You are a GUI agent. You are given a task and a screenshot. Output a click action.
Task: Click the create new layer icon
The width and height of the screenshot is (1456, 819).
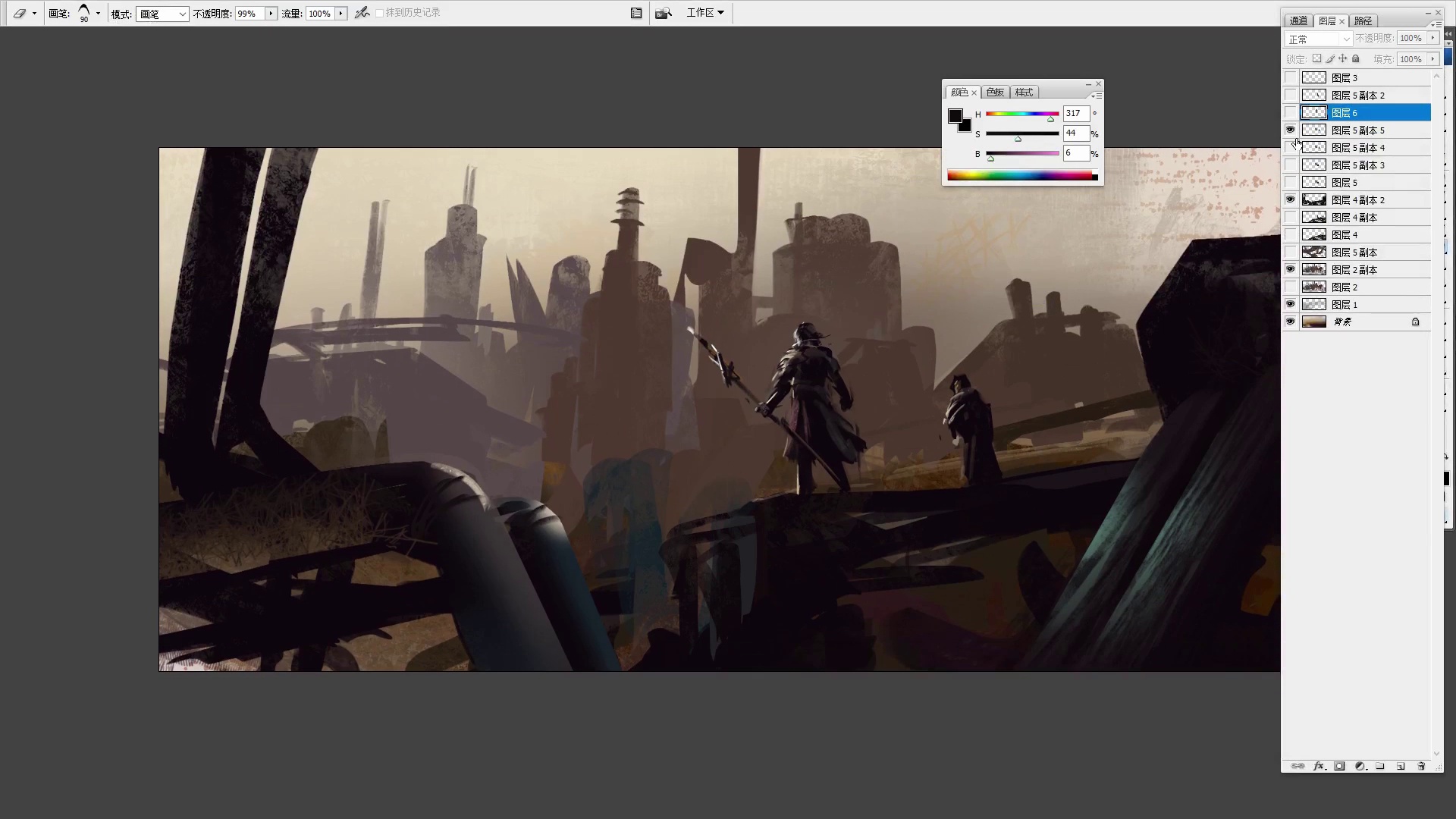(x=1401, y=766)
